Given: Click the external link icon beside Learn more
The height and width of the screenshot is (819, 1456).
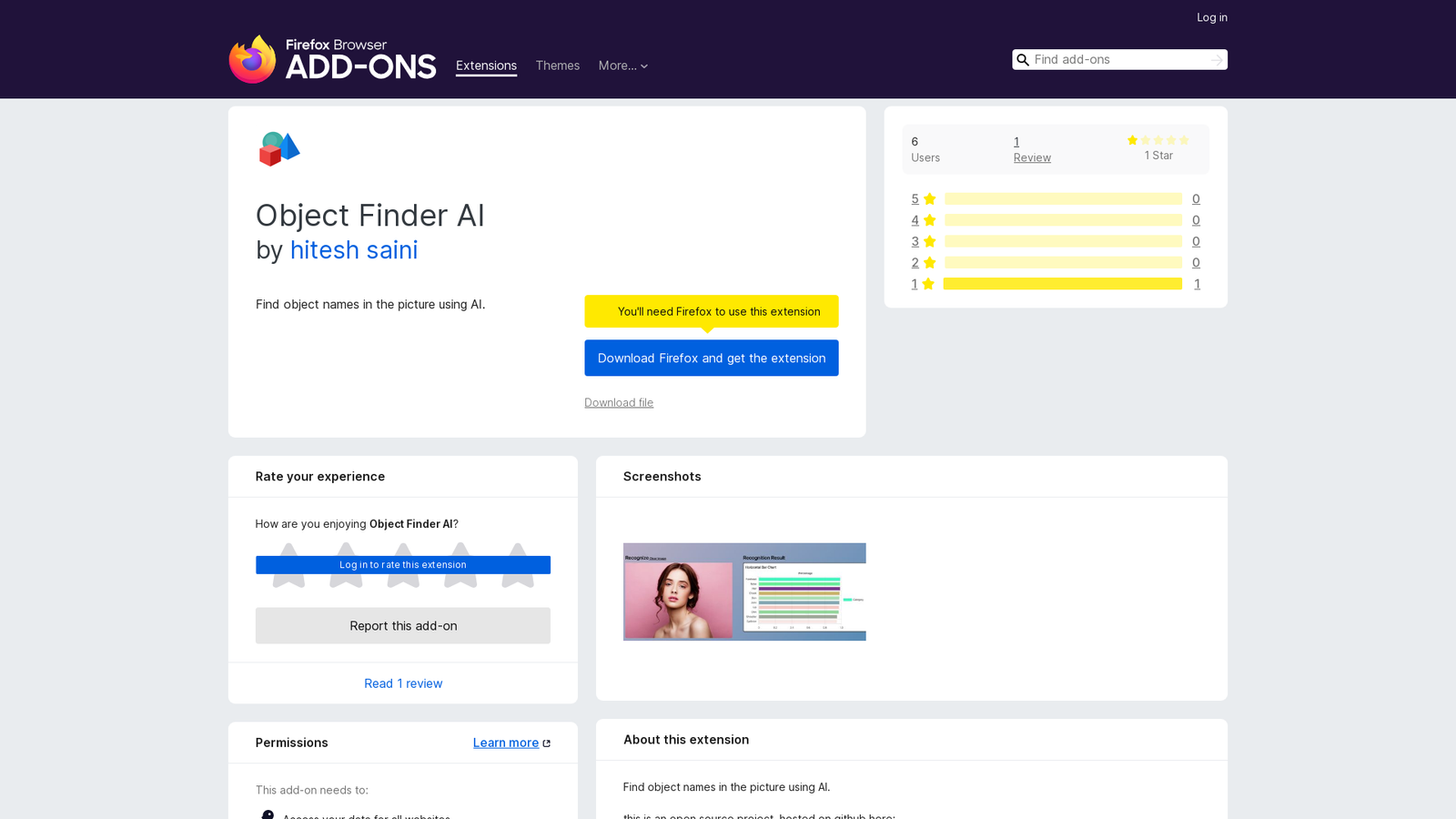Looking at the screenshot, I should click(x=547, y=743).
